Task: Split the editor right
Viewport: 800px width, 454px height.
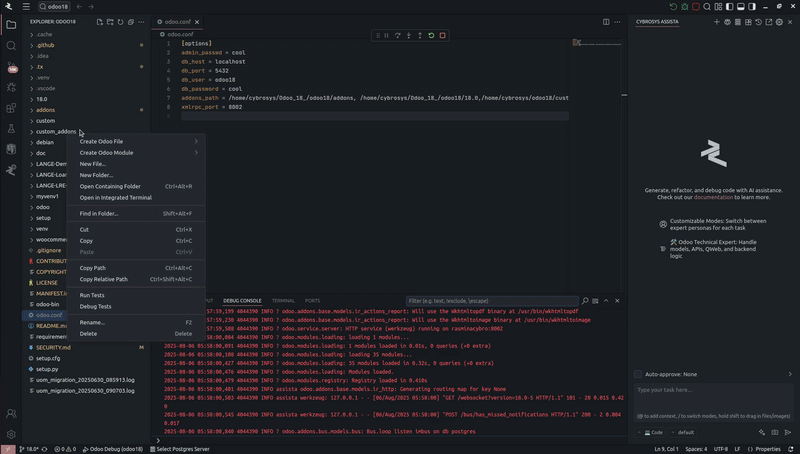Action: pos(606,22)
